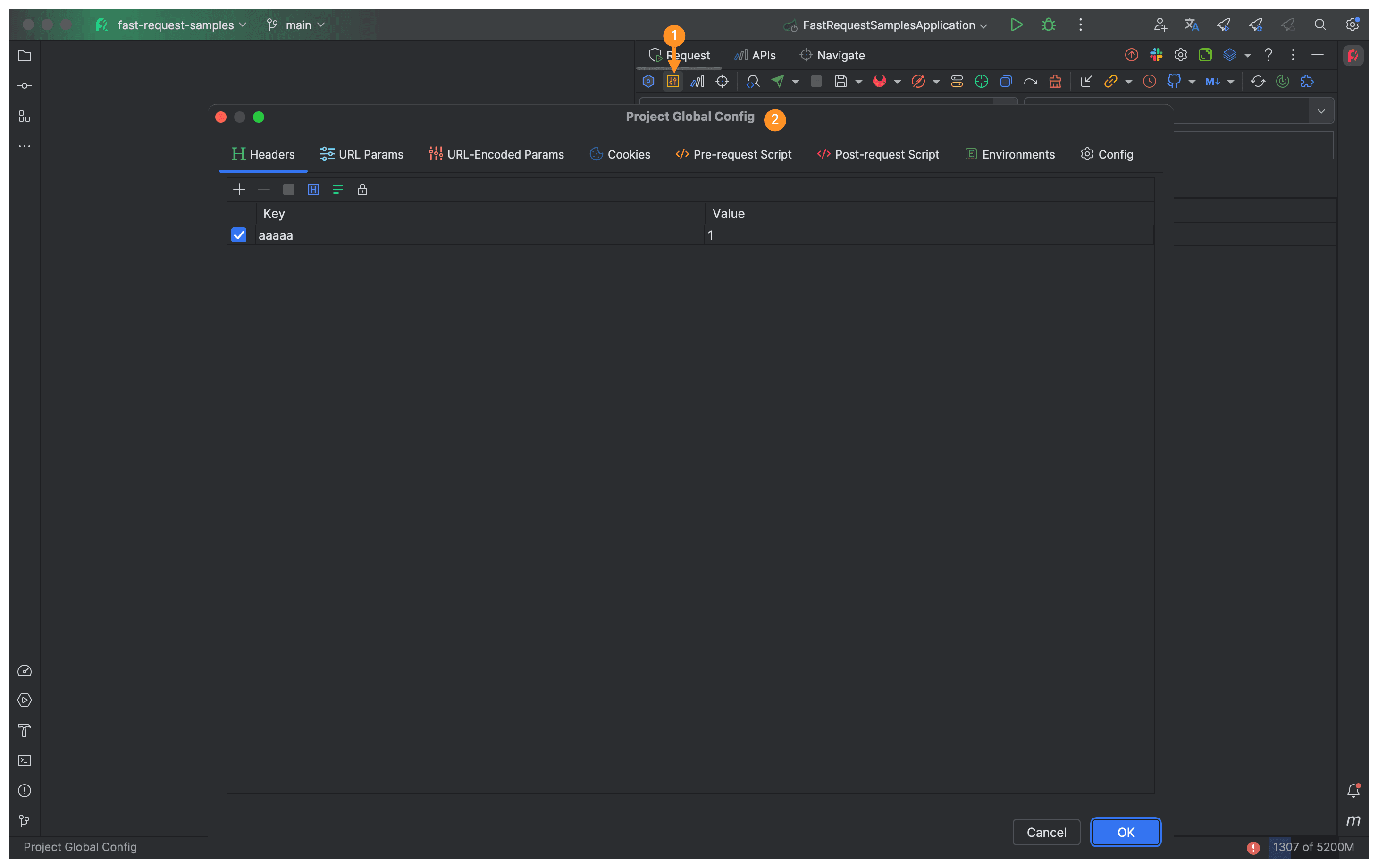Click the GitHub octocat toolbar icon
1378x868 pixels.
(1174, 81)
